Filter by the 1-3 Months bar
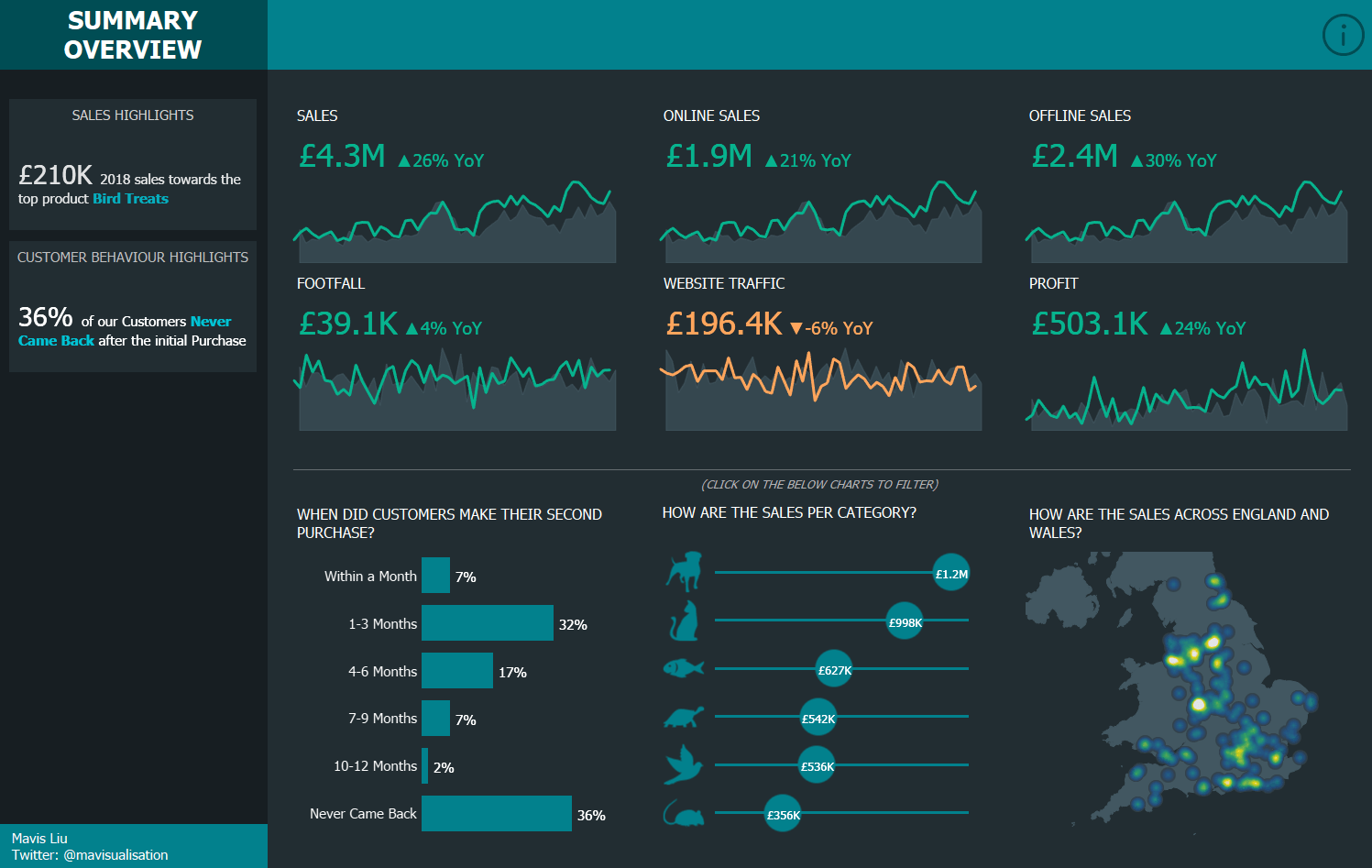This screenshot has height=868, width=1372. coord(488,623)
